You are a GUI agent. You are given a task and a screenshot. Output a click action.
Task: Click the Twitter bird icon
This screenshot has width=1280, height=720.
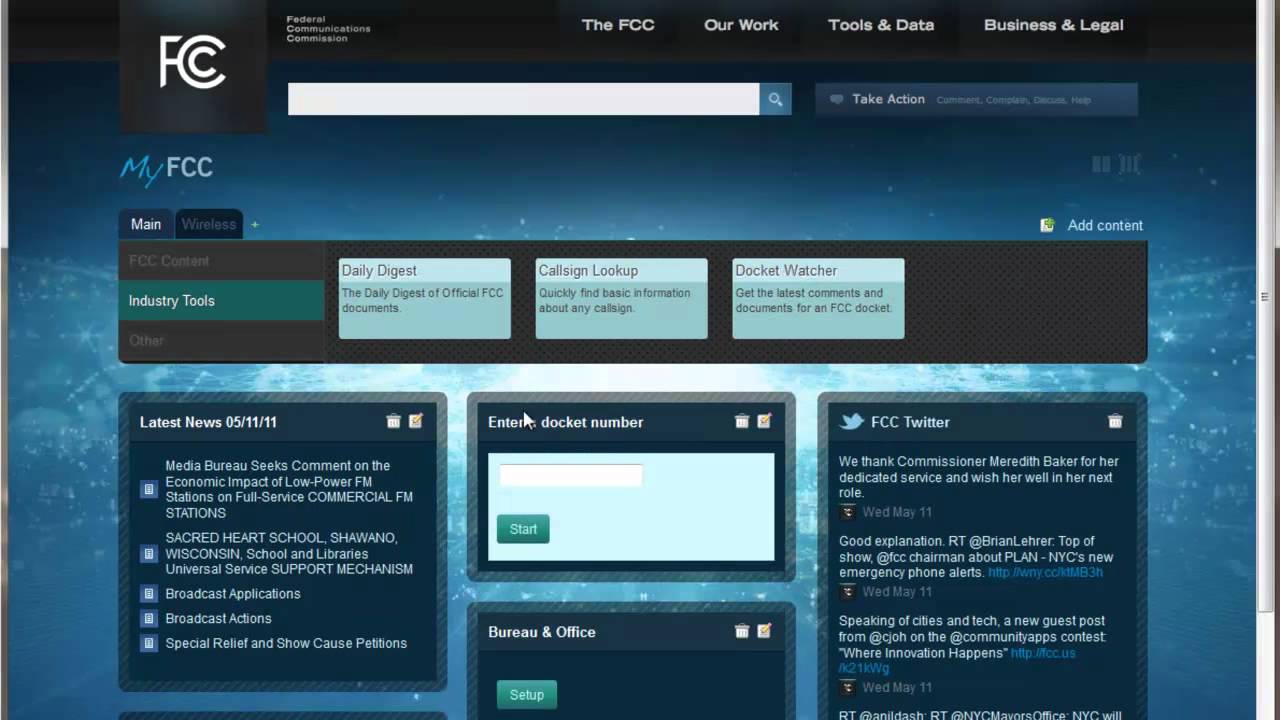coord(851,422)
